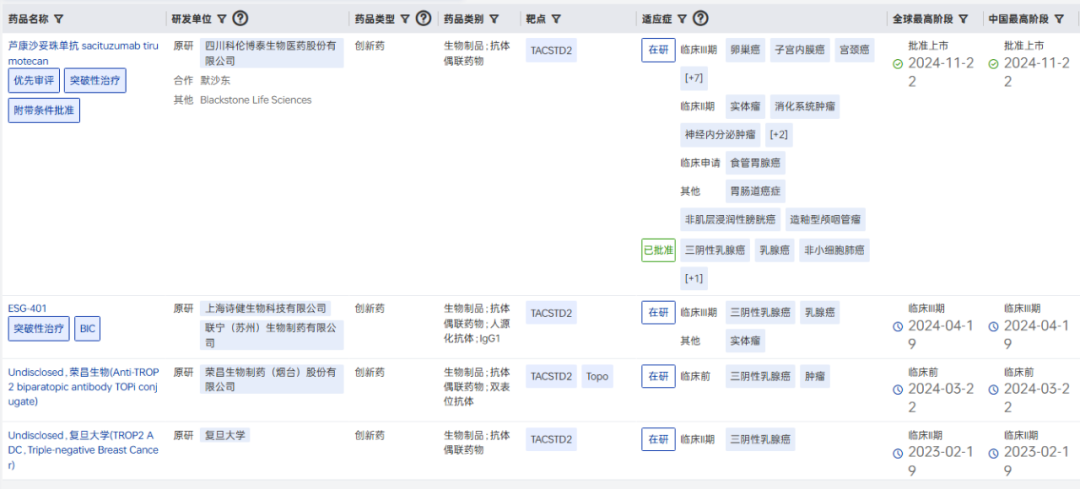1080x489 pixels.
Task: Click the BIC tag
Action: [87, 329]
